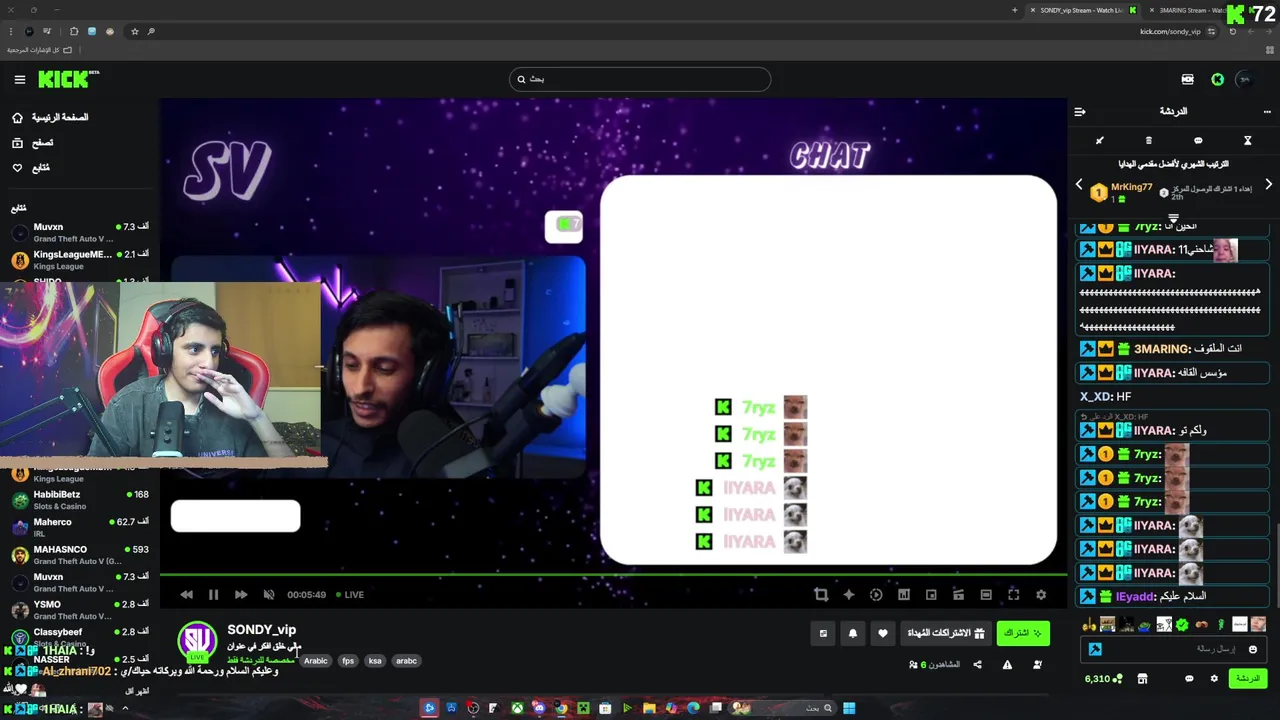The height and width of the screenshot is (720, 1280).
Task: Toggle the bell notifications button
Action: click(x=853, y=633)
